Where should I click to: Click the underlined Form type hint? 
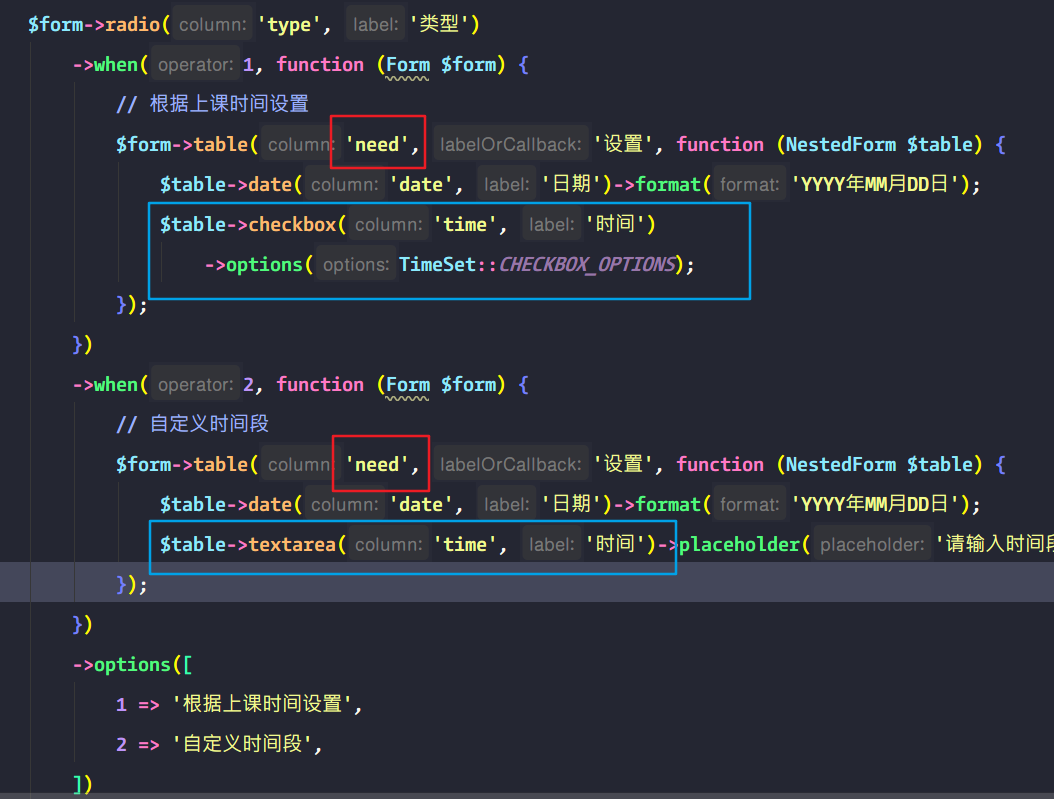[x=404, y=64]
